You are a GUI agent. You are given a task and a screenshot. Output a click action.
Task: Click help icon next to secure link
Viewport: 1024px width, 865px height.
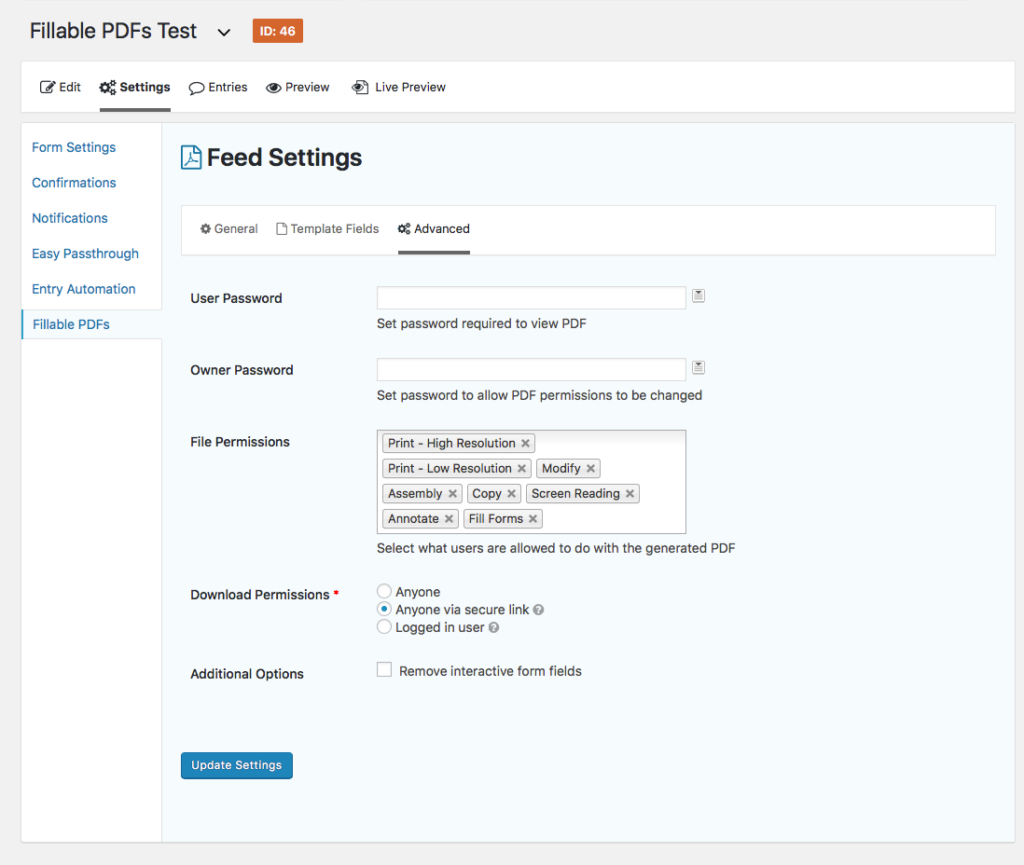click(539, 610)
